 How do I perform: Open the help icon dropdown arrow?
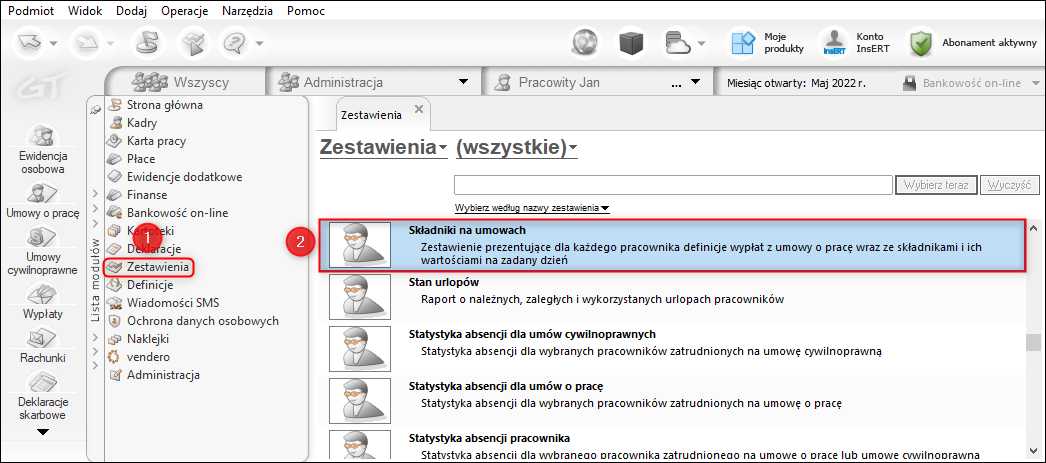click(x=258, y=44)
